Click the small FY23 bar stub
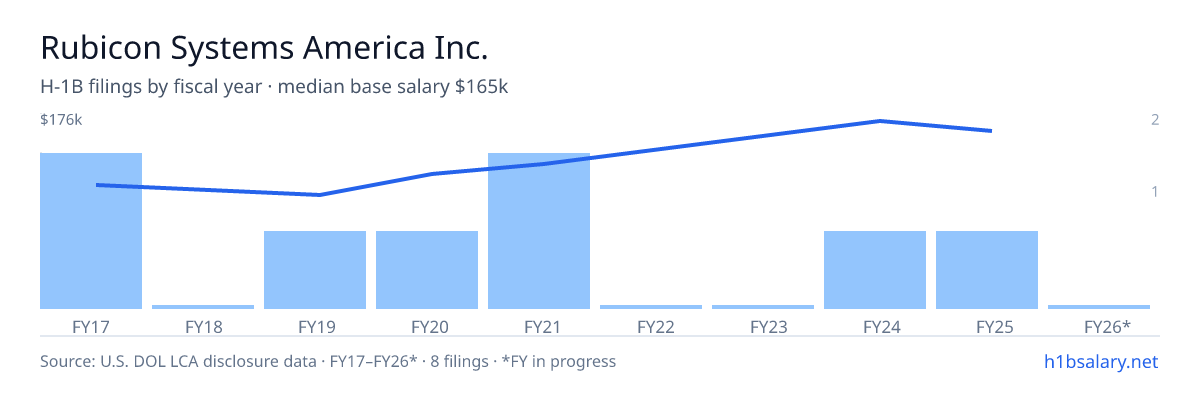 point(763,307)
